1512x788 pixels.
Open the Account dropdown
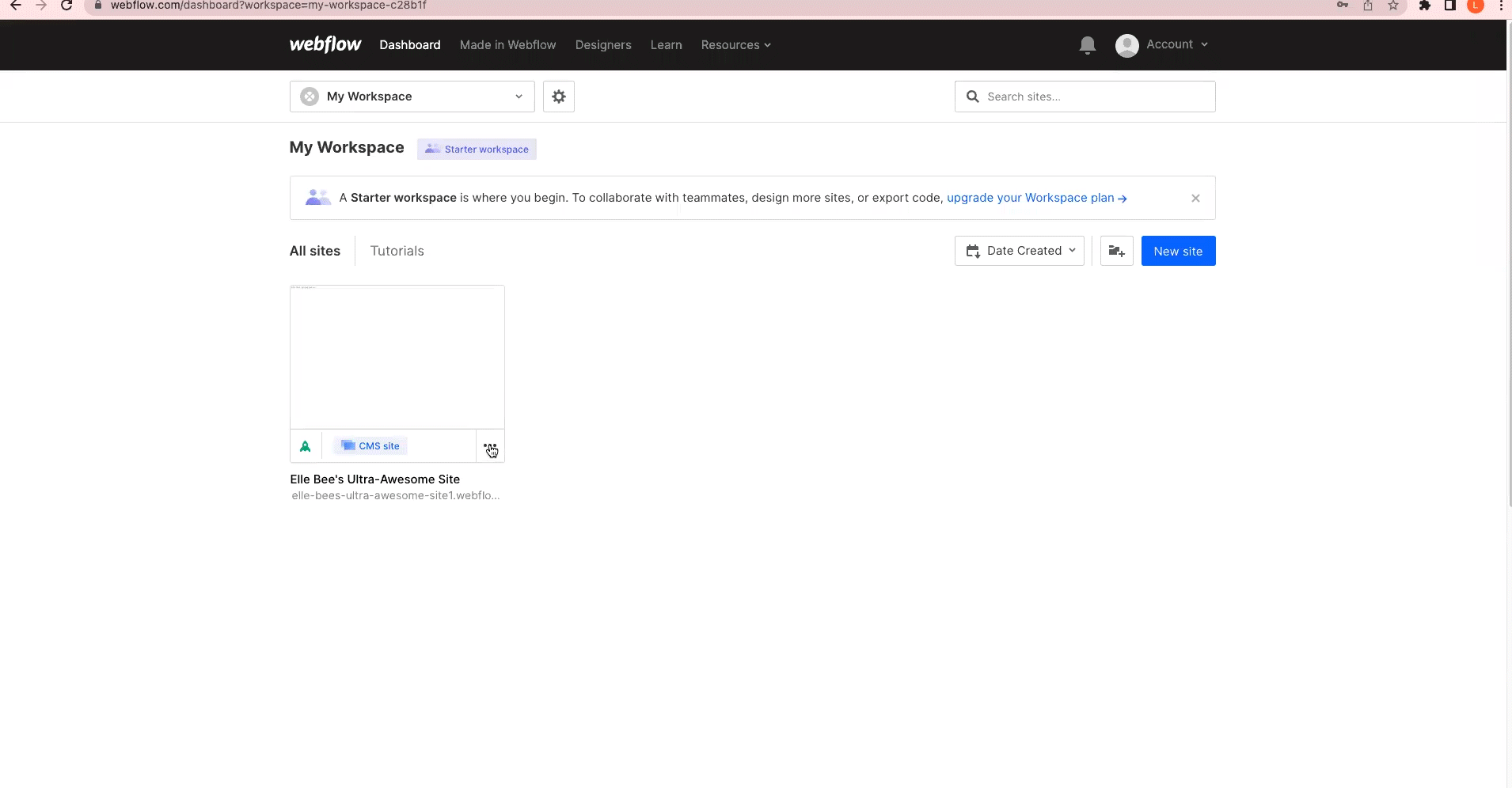pyautogui.click(x=1177, y=44)
